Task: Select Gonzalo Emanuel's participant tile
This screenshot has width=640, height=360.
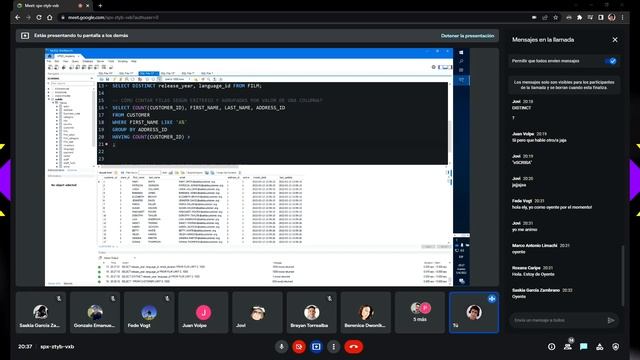Action: tap(95, 312)
